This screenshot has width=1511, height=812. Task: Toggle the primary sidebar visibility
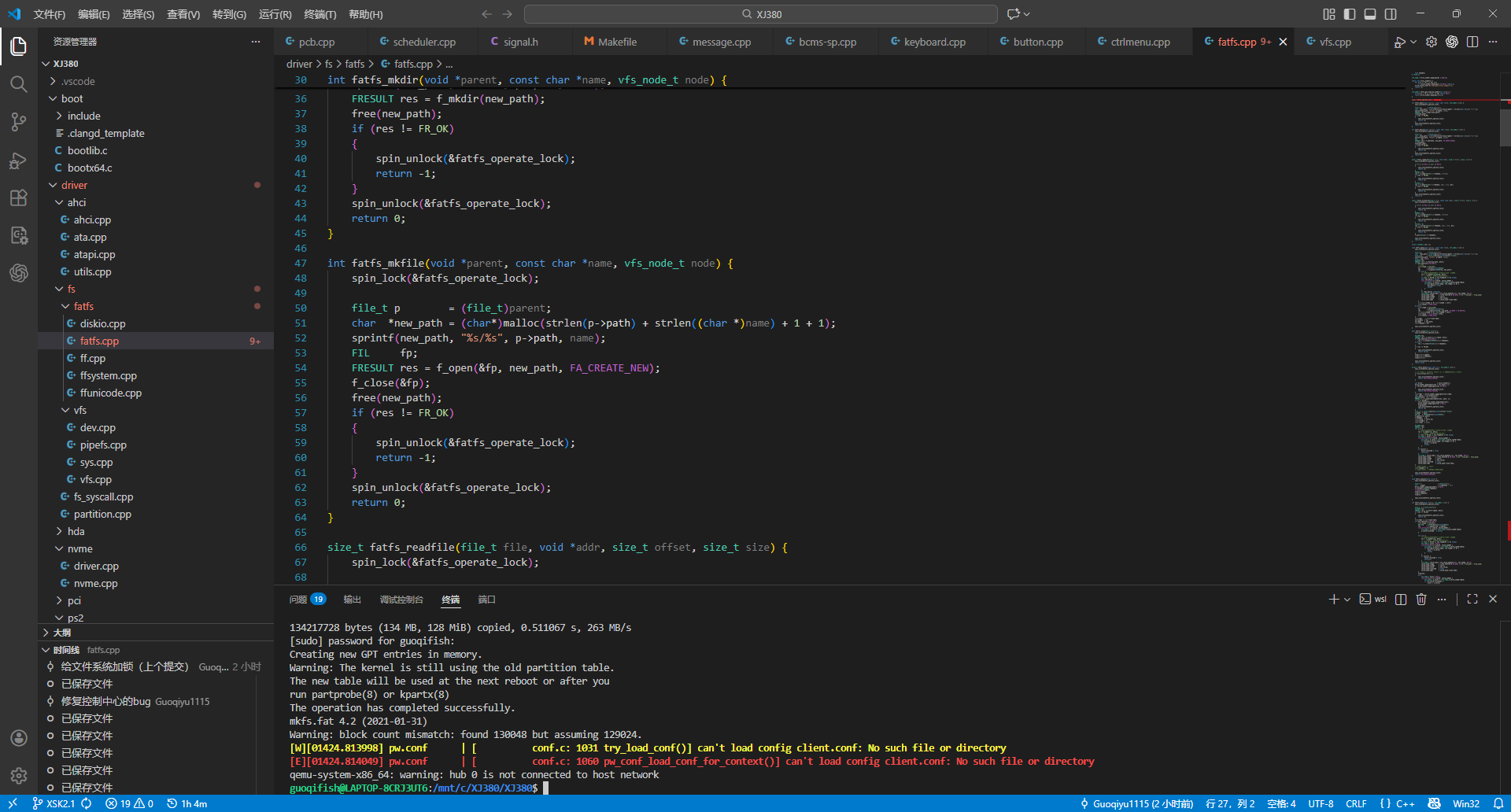1350,14
